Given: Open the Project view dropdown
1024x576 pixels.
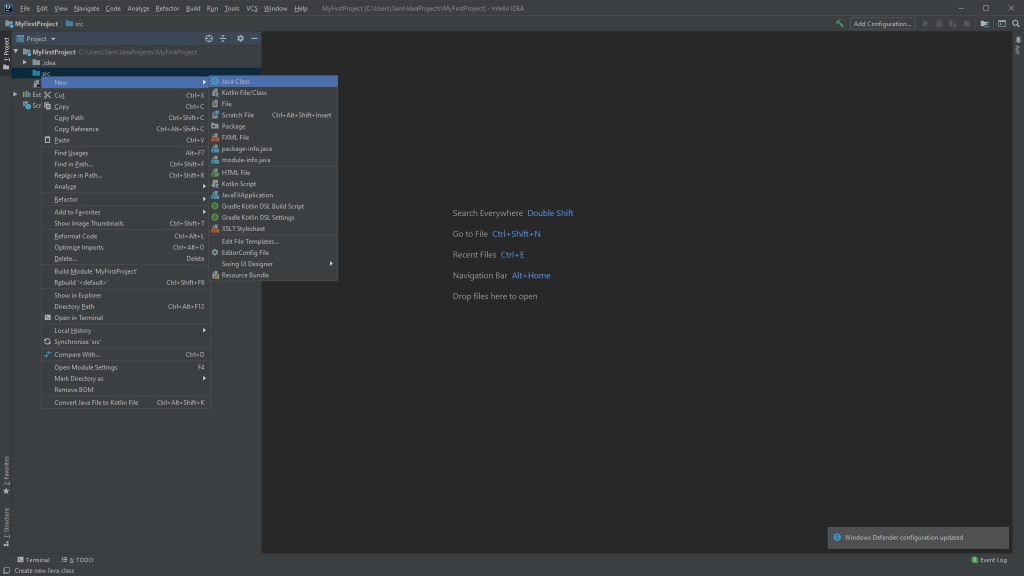Looking at the screenshot, I should pos(43,38).
